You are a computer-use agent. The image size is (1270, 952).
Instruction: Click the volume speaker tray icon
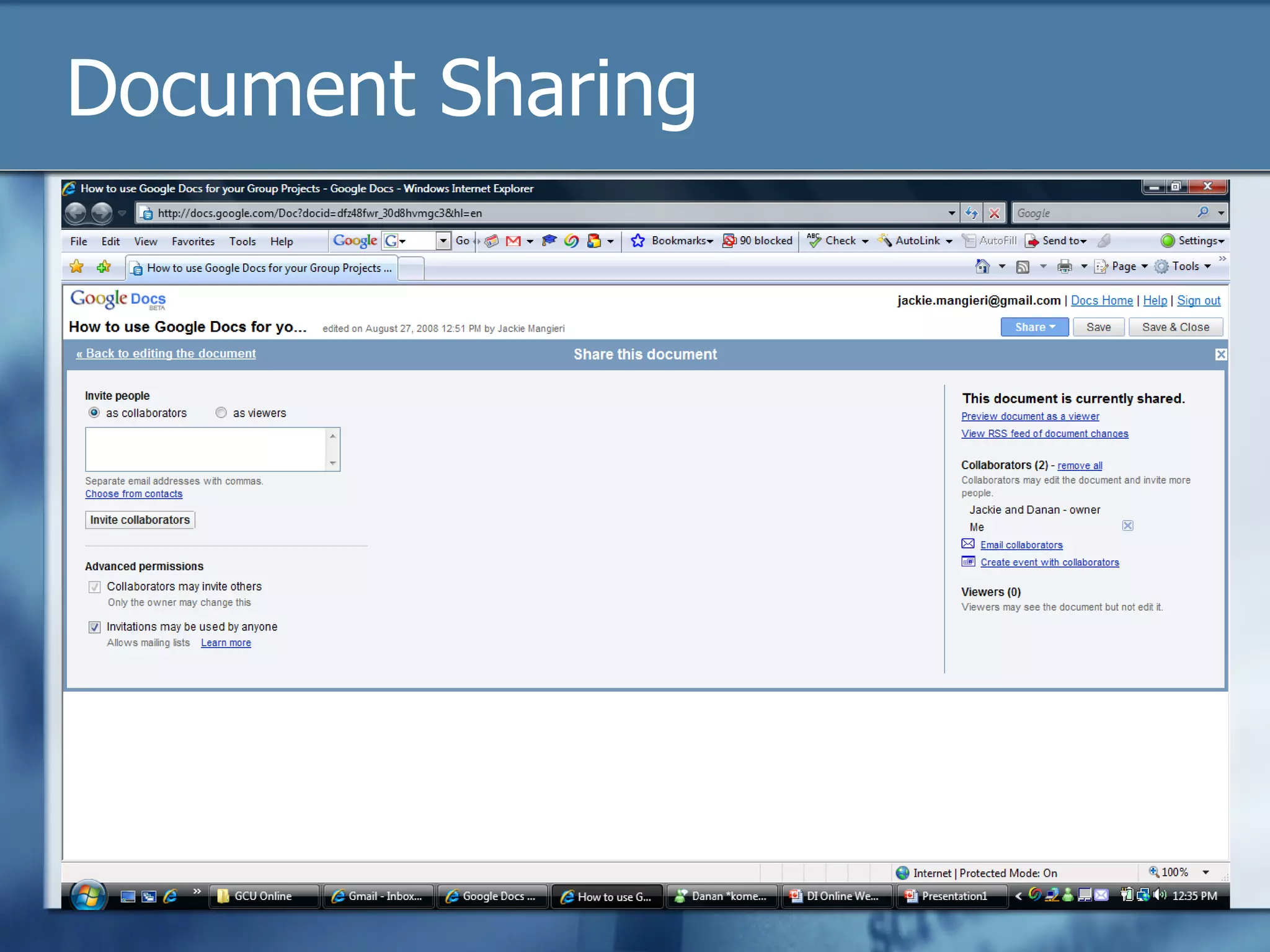(1159, 895)
